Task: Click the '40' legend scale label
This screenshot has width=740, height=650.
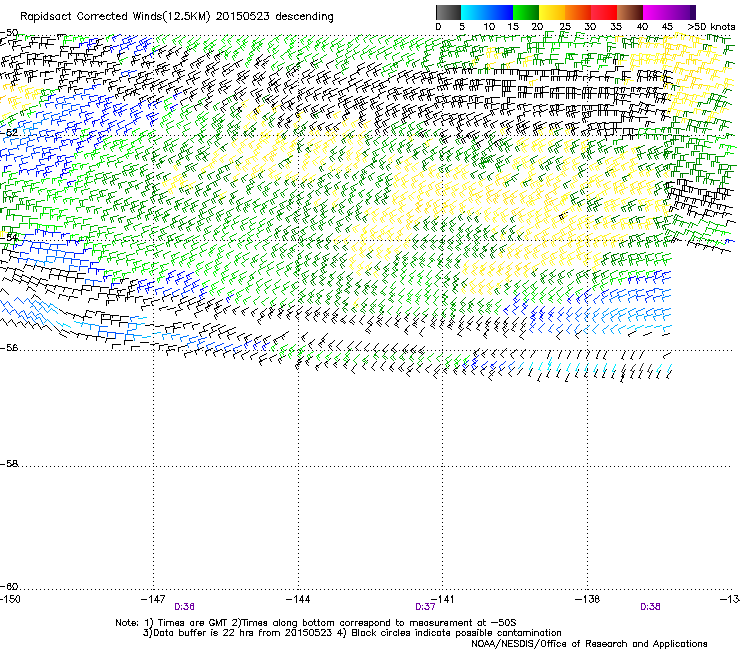Action: [x=642, y=27]
